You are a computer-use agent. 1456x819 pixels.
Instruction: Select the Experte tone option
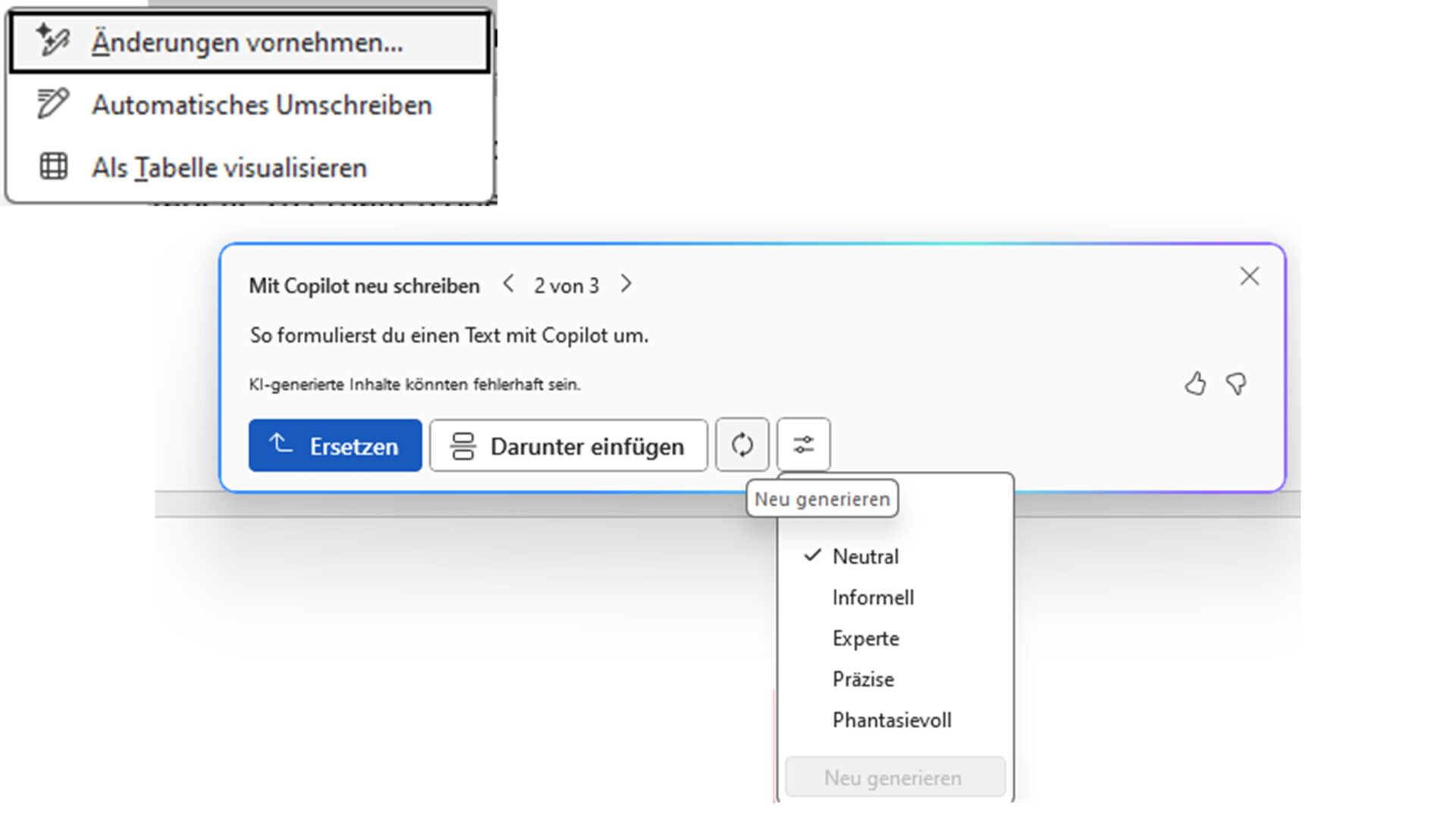pyautogui.click(x=896, y=639)
